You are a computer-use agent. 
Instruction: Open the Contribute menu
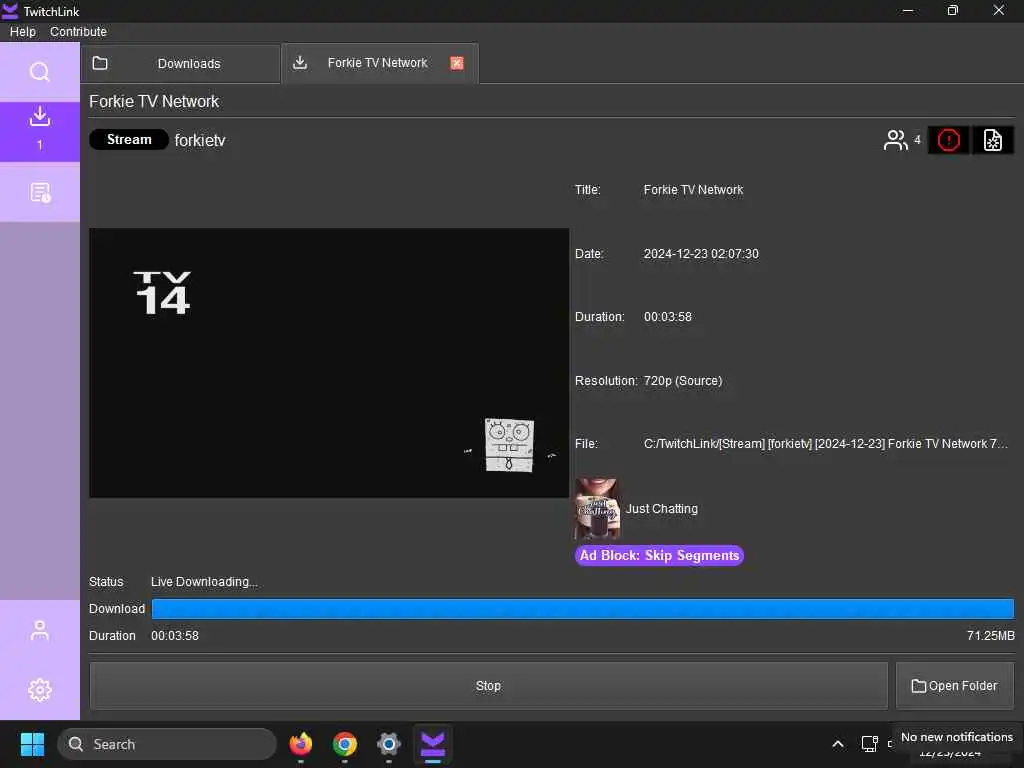coord(78,31)
